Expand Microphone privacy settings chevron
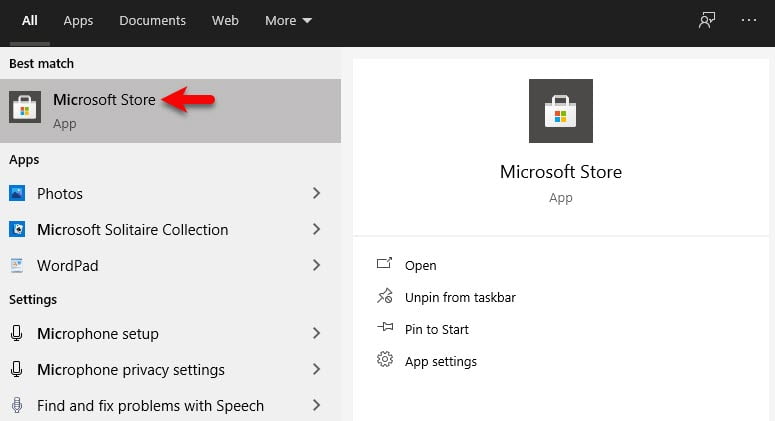Screen dimensions: 775x421 tap(316, 370)
